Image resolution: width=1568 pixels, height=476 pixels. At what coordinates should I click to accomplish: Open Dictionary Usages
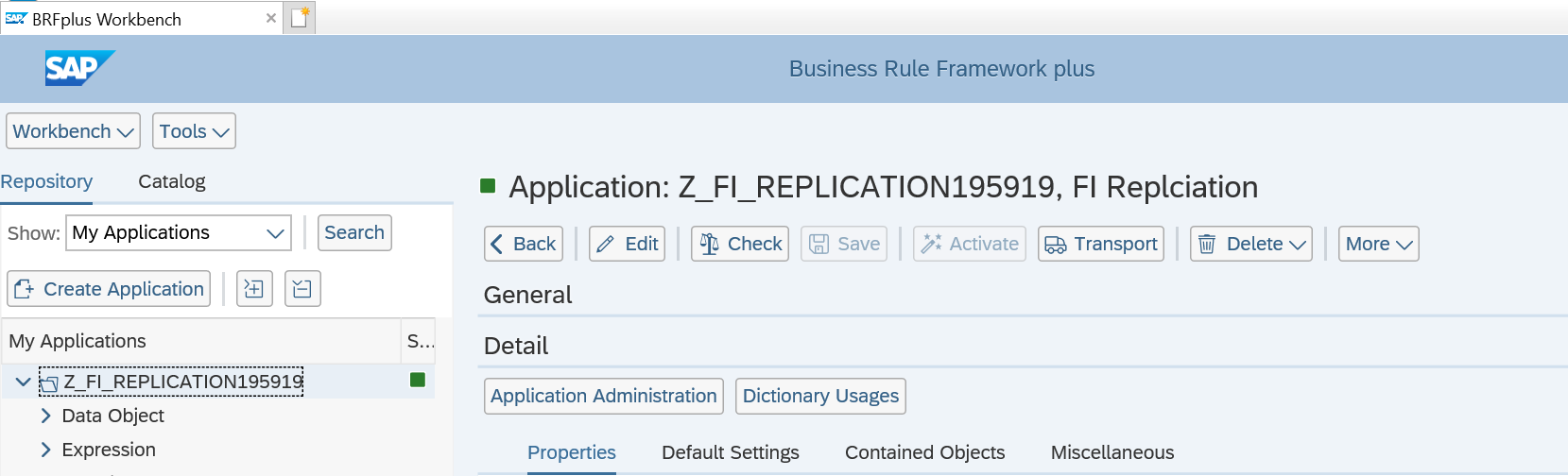tap(821, 396)
